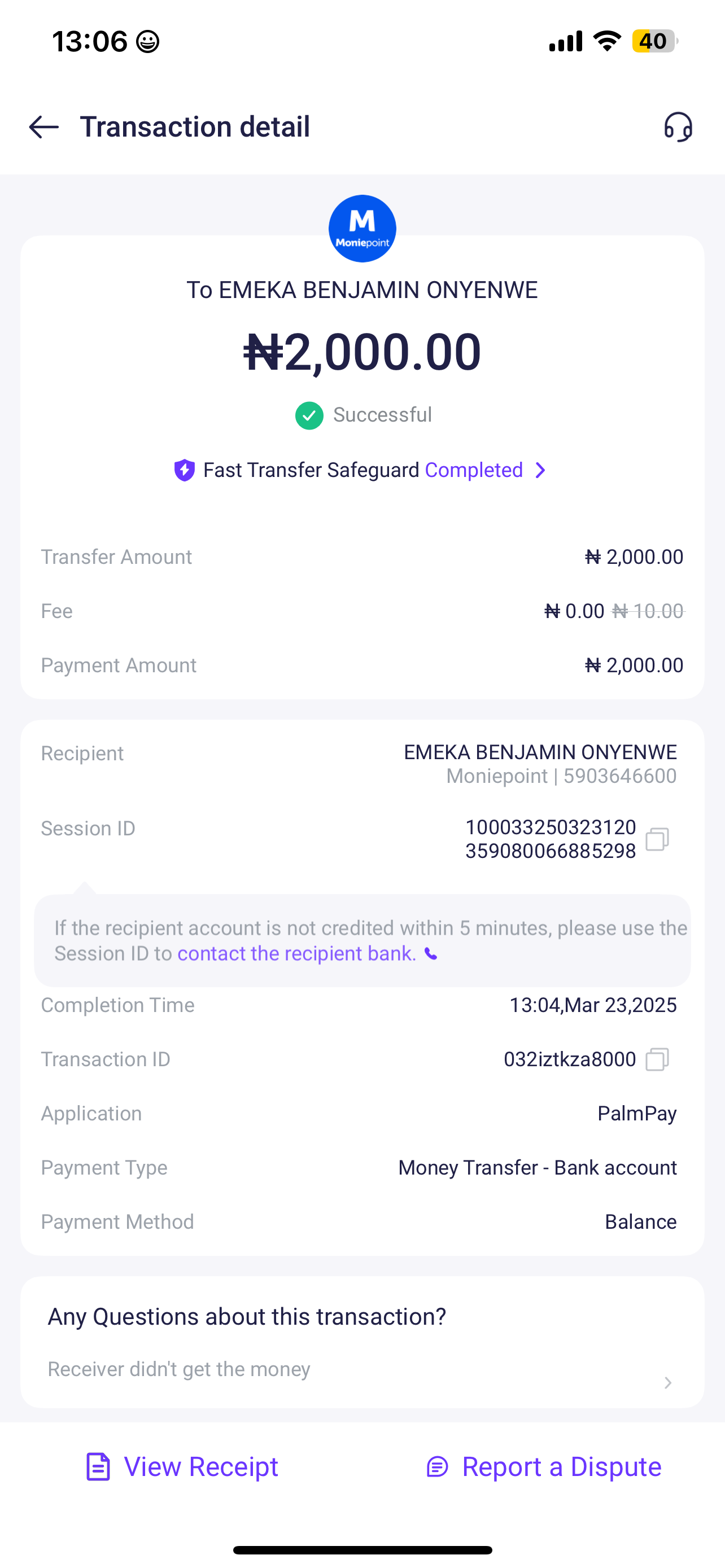Tap the battery indicator in status bar

click(x=654, y=41)
